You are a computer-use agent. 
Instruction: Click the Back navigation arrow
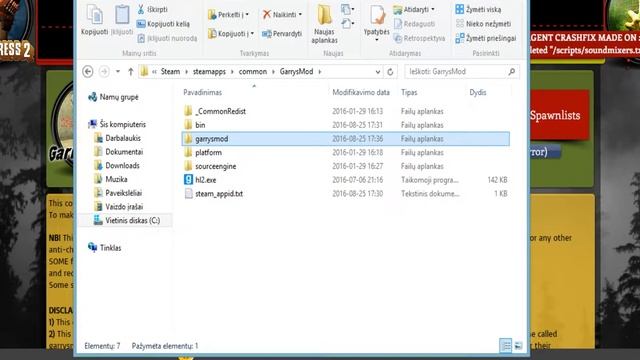[88, 71]
